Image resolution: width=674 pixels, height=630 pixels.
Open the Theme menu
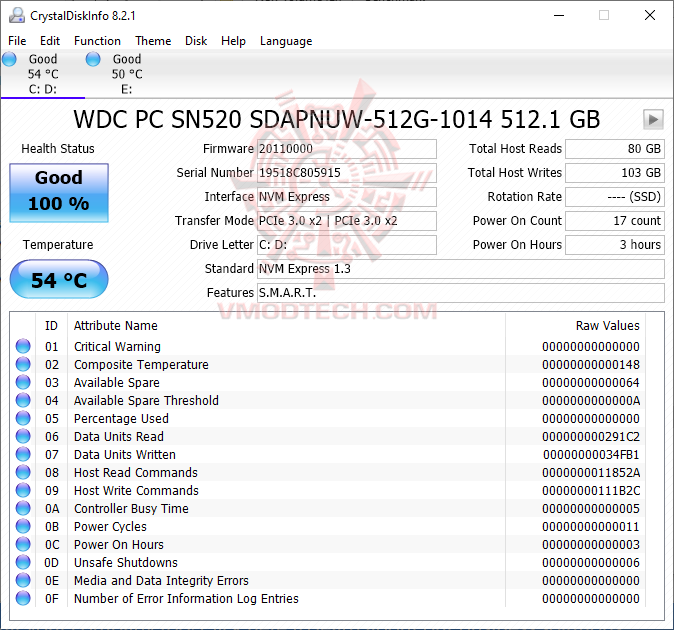coord(153,41)
